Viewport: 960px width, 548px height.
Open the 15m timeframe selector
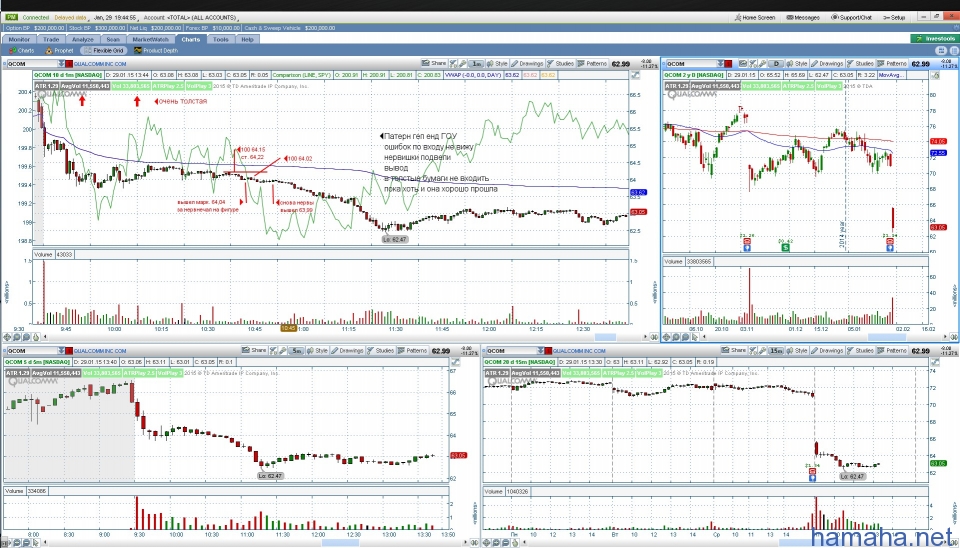[776, 350]
